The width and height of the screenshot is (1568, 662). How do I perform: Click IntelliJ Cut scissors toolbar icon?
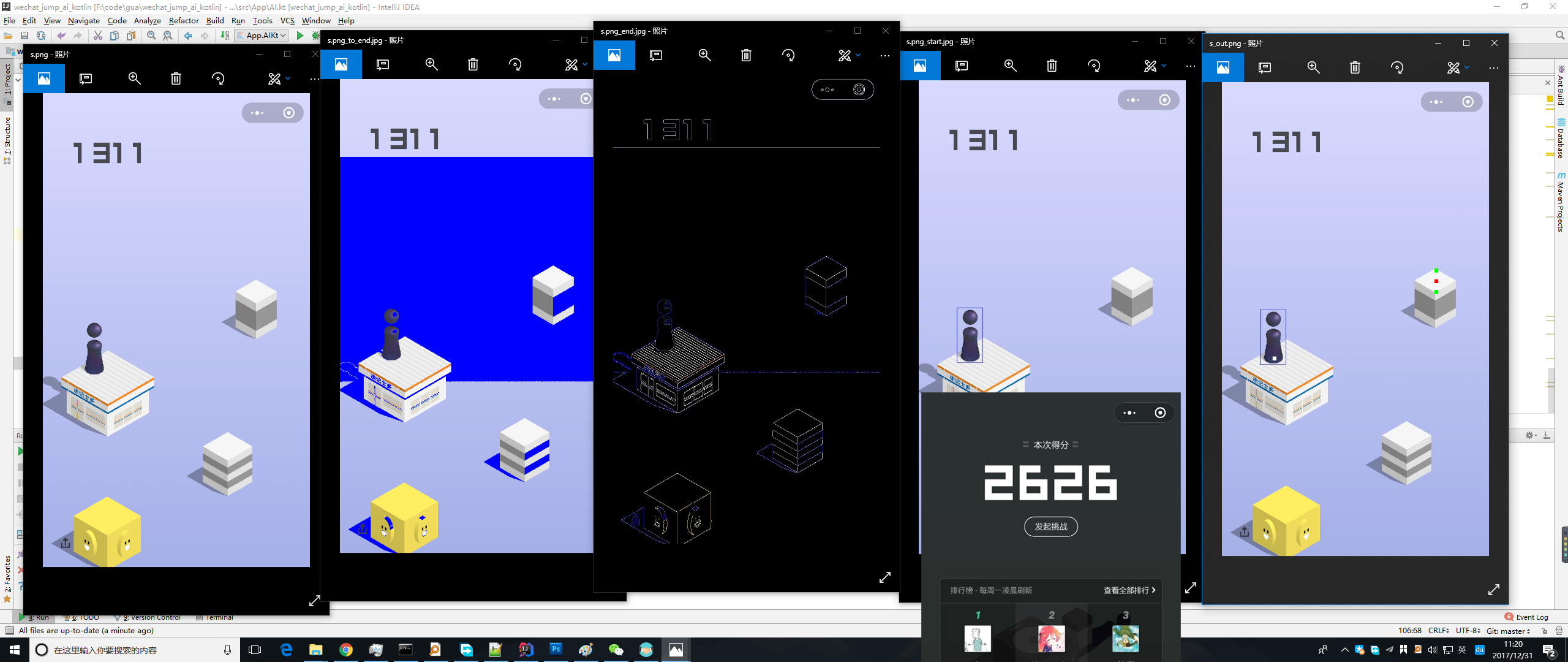[98, 36]
